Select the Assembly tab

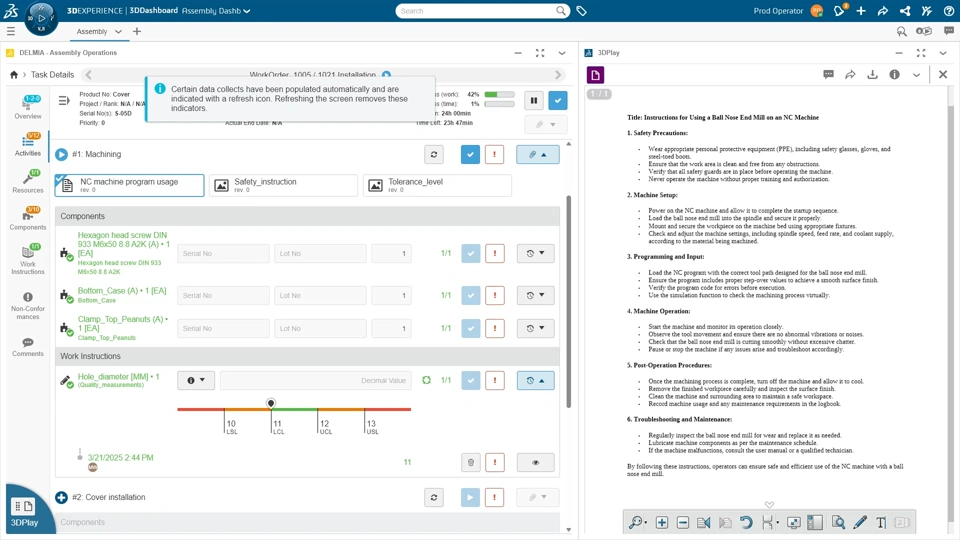tap(92, 31)
